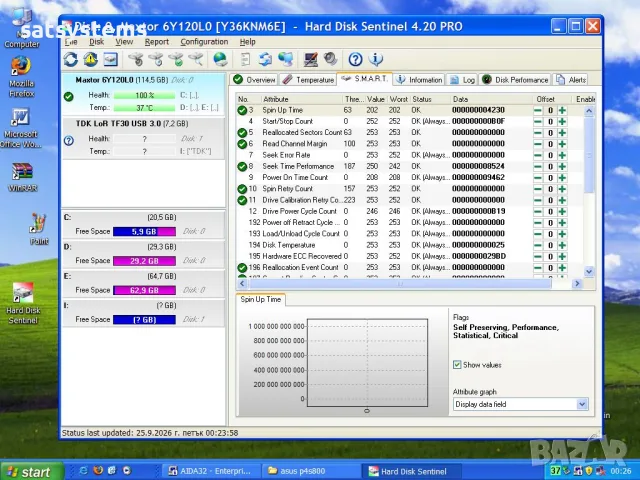This screenshot has height=480, width=640.
Task: Increase offset for Power On Time Count row
Action: pos(562,178)
